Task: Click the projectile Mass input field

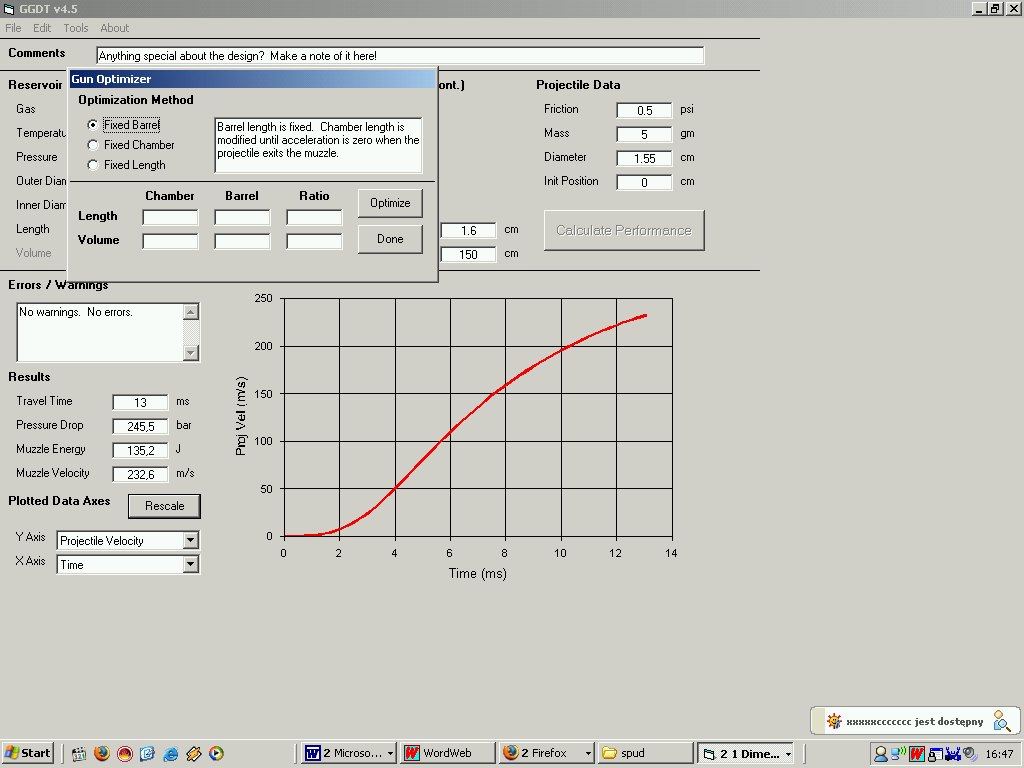Action: coord(644,134)
